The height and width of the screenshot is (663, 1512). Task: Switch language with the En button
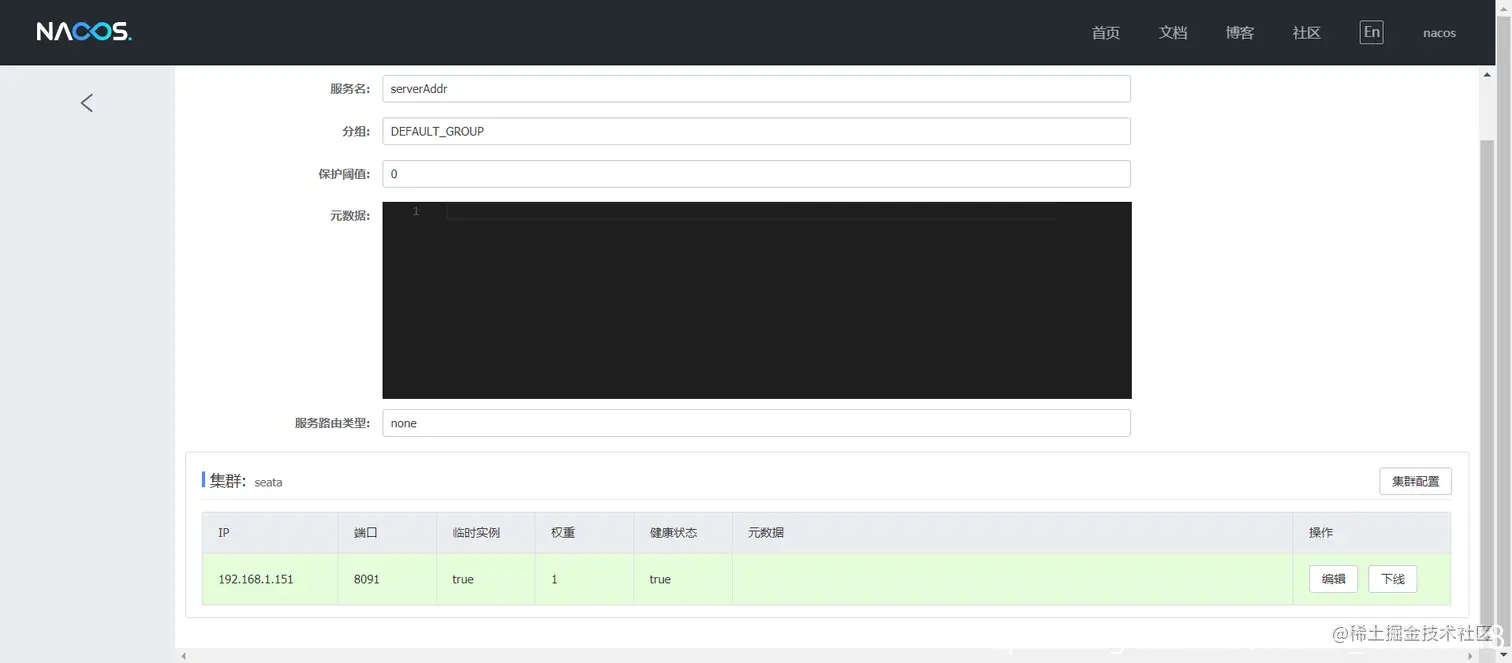[1371, 32]
